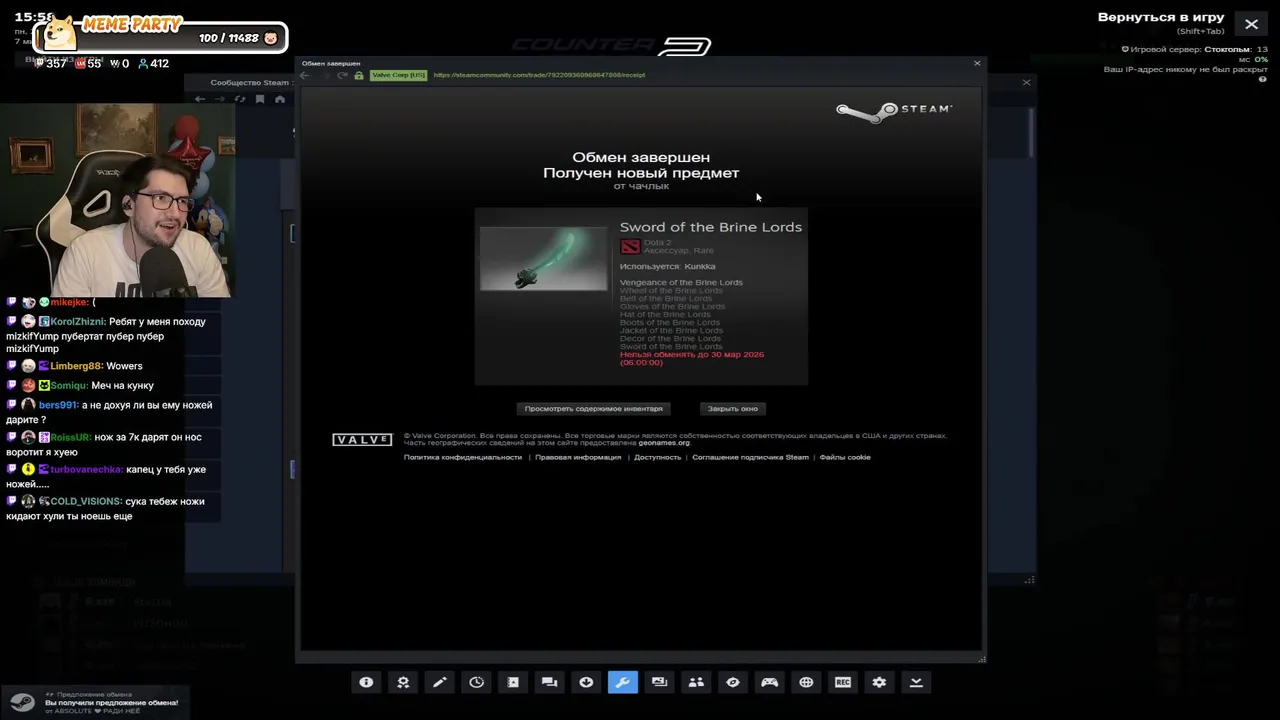Open 'Файлы cookie' footer link
1280x720 pixels.
(845, 457)
